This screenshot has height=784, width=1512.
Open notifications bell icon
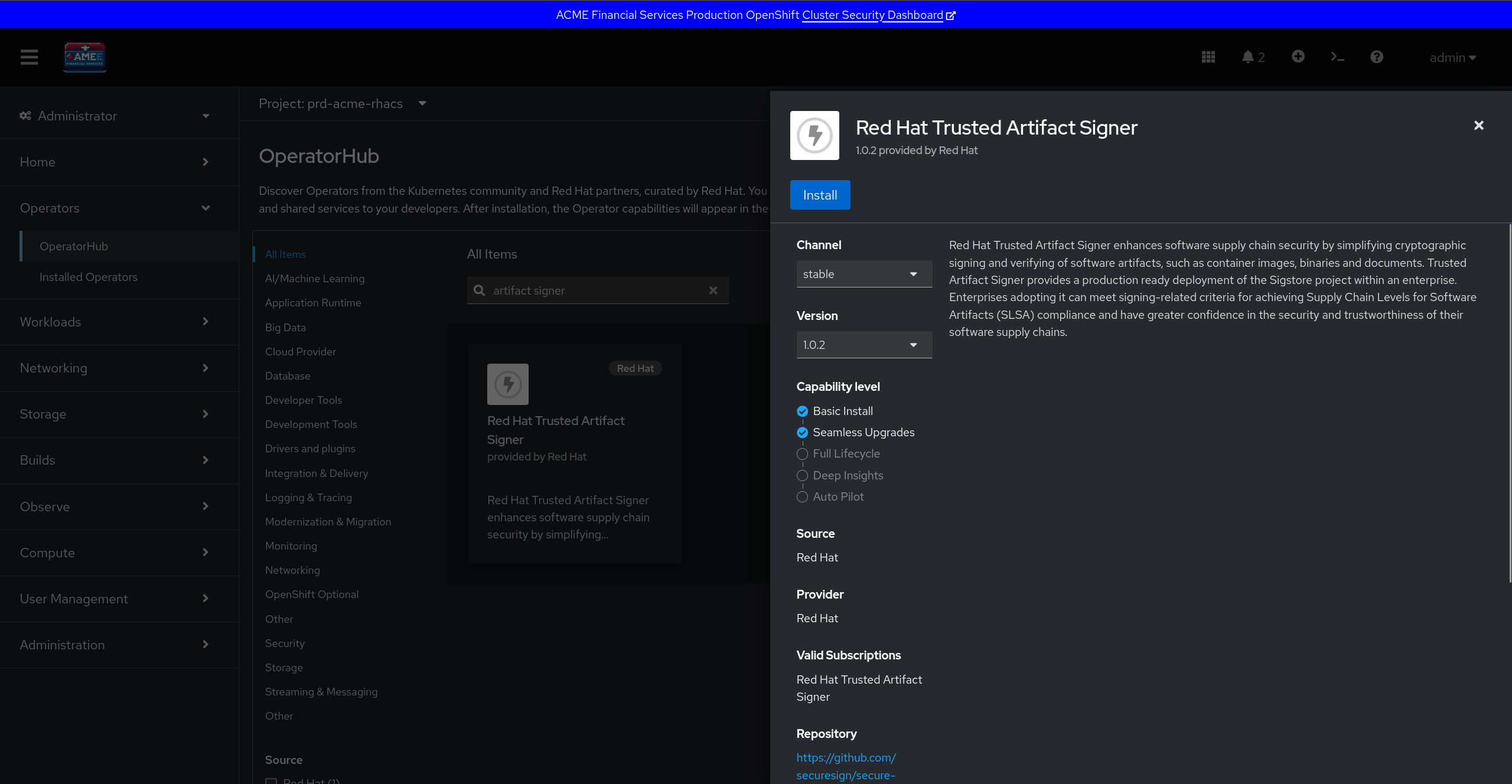coord(1248,57)
